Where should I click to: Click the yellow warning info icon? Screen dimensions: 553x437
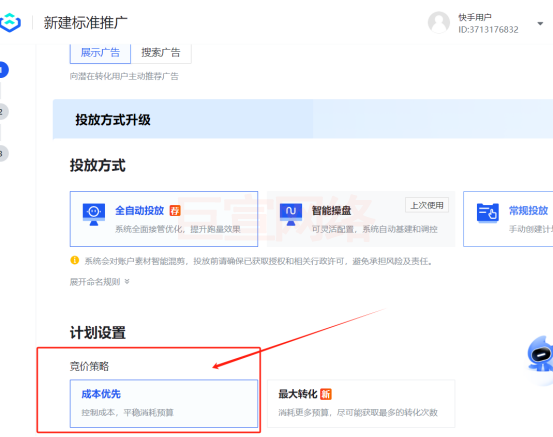click(74, 260)
